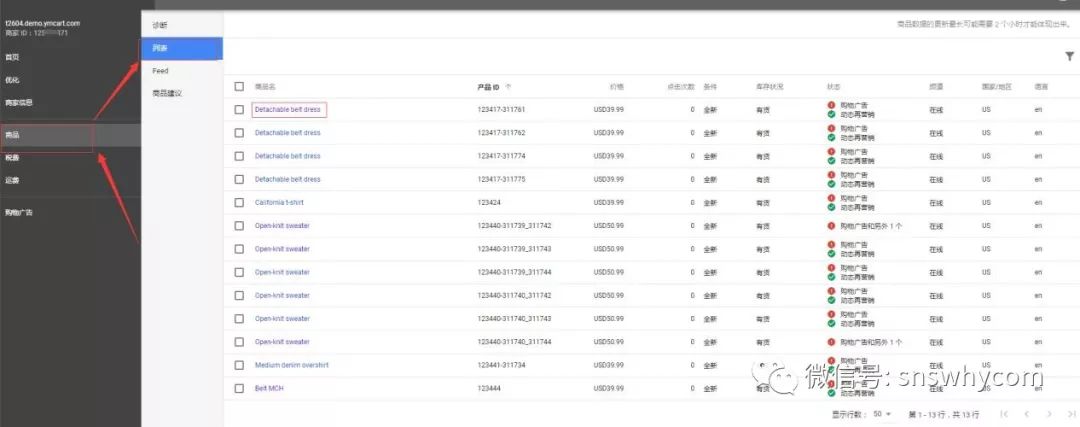The width and height of the screenshot is (1080, 427).
Task: Open 商品建议 in secondary navigation
Action: coord(167,94)
